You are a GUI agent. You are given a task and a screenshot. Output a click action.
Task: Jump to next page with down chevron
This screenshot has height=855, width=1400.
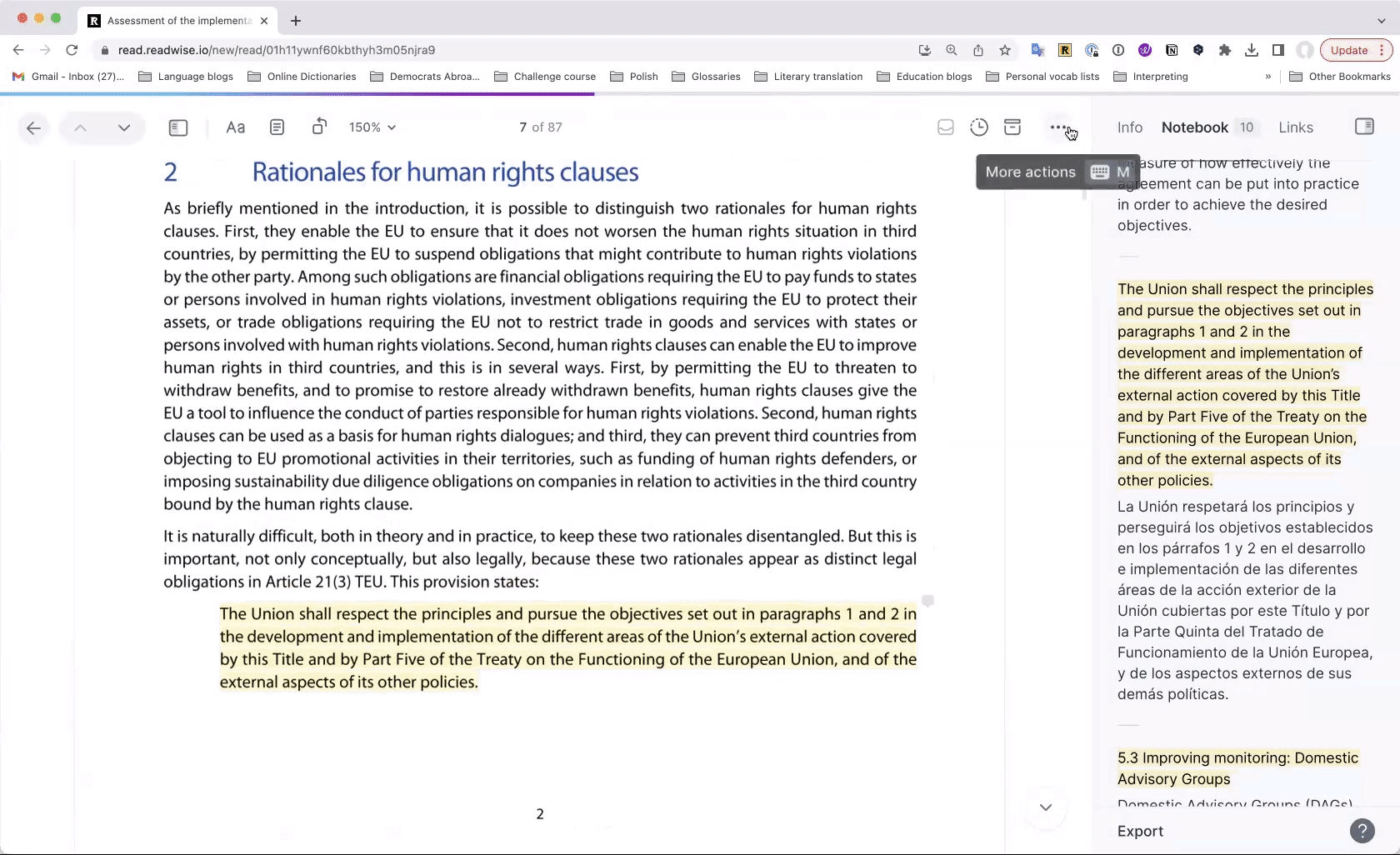[124, 127]
